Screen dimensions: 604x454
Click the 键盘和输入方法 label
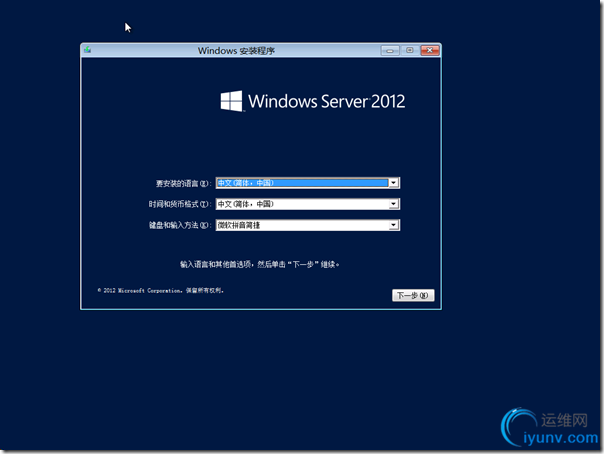pyautogui.click(x=180, y=225)
